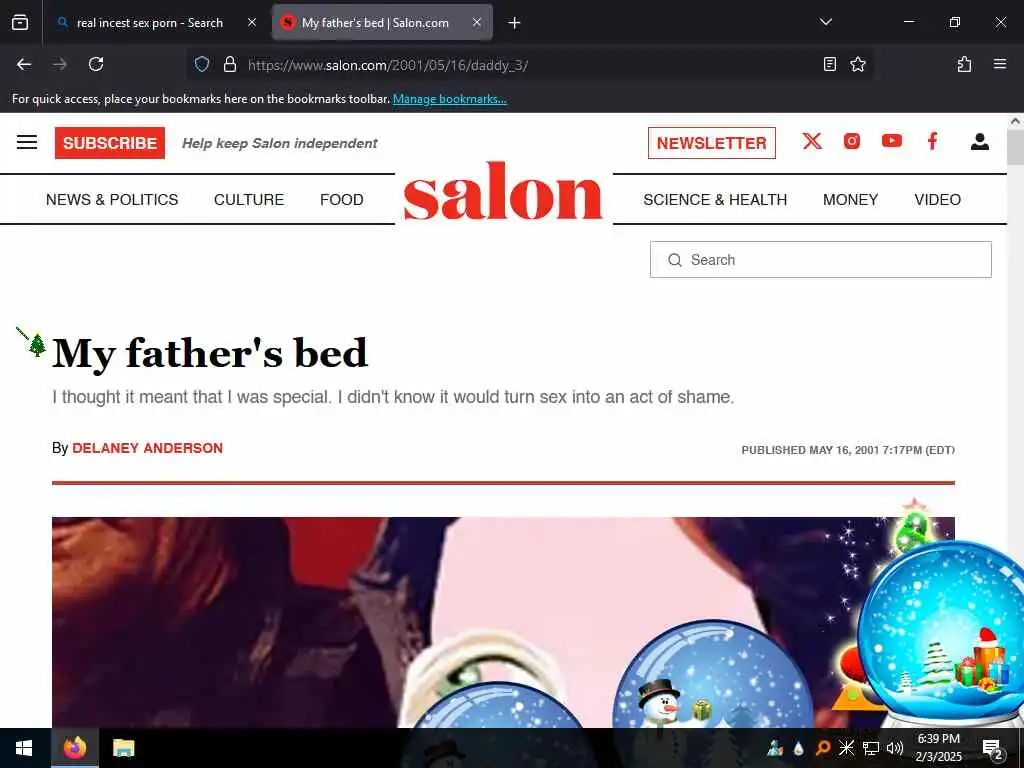Click the red SUBSCRIBE button
The height and width of the screenshot is (768, 1024).
pos(110,143)
